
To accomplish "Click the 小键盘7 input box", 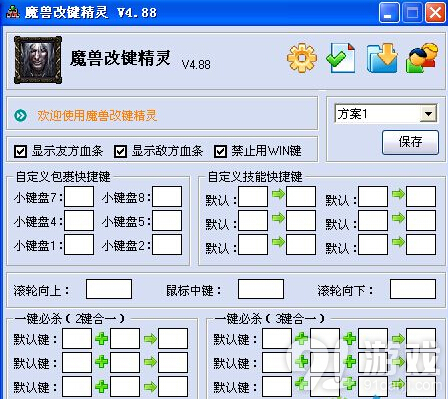I will 79,197.
